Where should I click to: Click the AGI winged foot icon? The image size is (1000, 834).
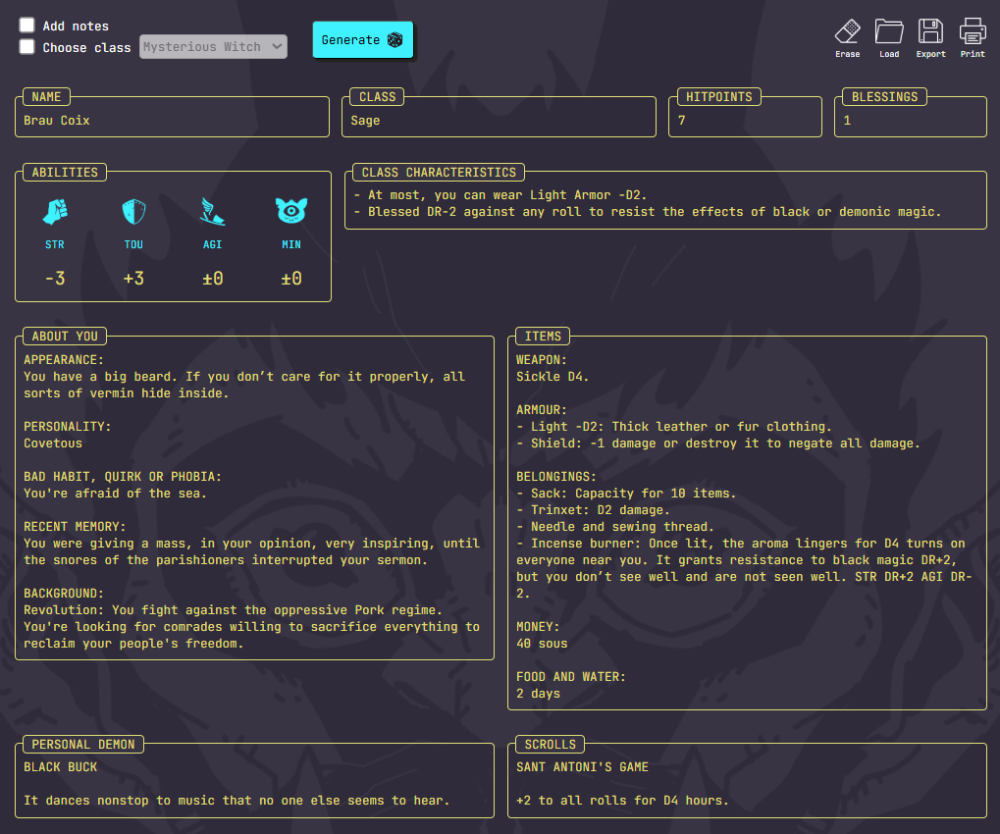click(x=213, y=211)
